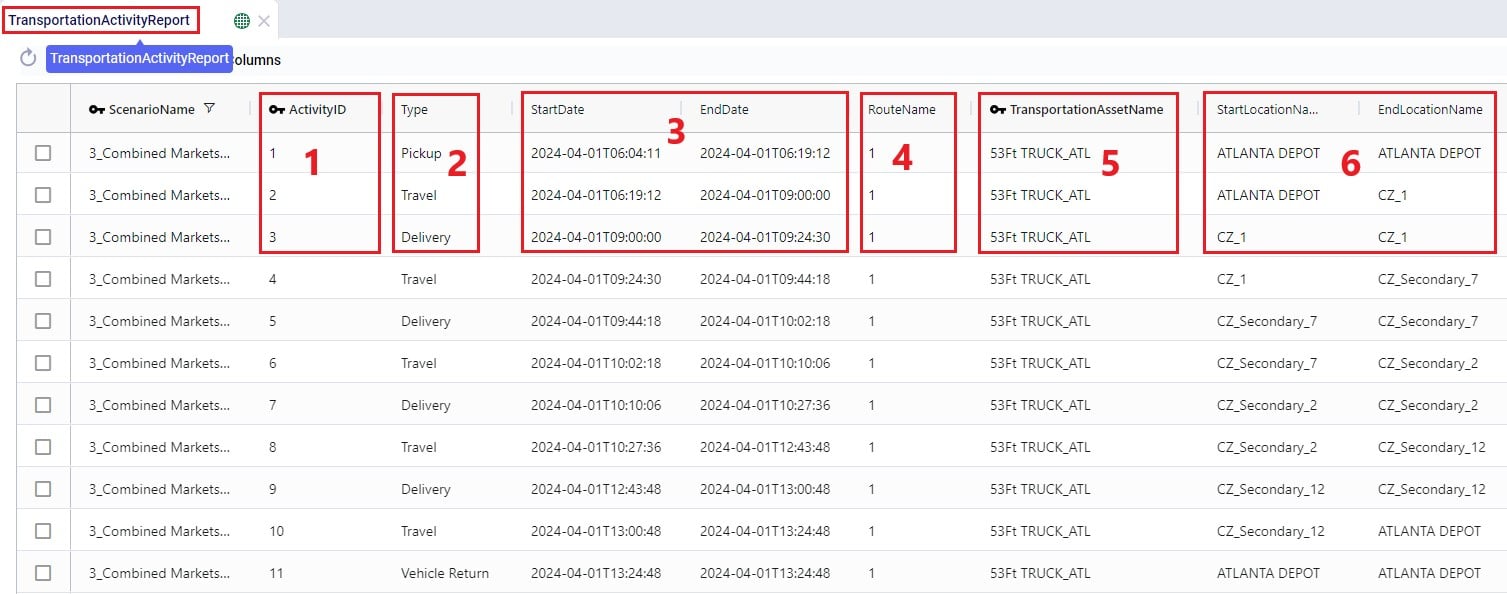Click 53Ft TRUCK_ATL cell in row 7
The width and height of the screenshot is (1507, 594).
1040,405
